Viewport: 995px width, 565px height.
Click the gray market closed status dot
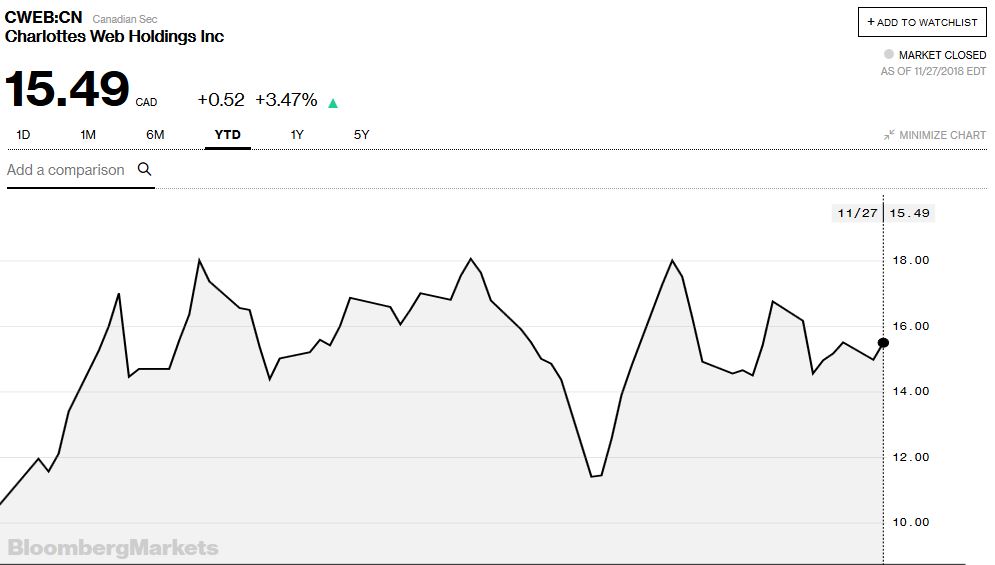click(888, 55)
